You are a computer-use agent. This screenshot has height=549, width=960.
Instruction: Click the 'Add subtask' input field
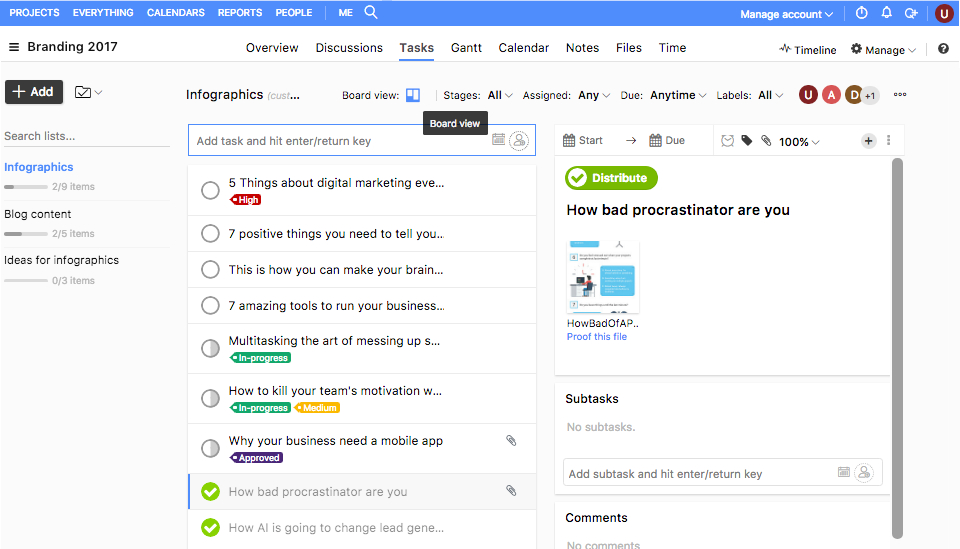(700, 474)
